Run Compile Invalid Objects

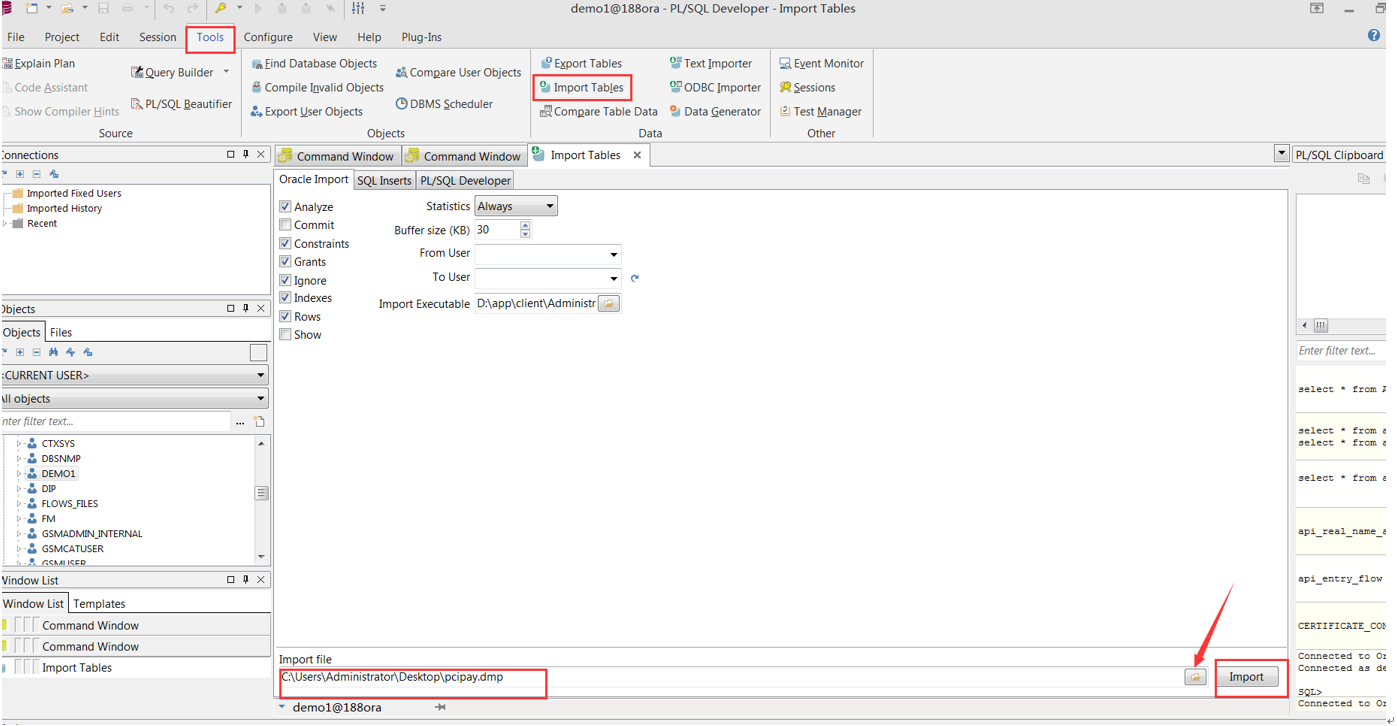(x=317, y=88)
